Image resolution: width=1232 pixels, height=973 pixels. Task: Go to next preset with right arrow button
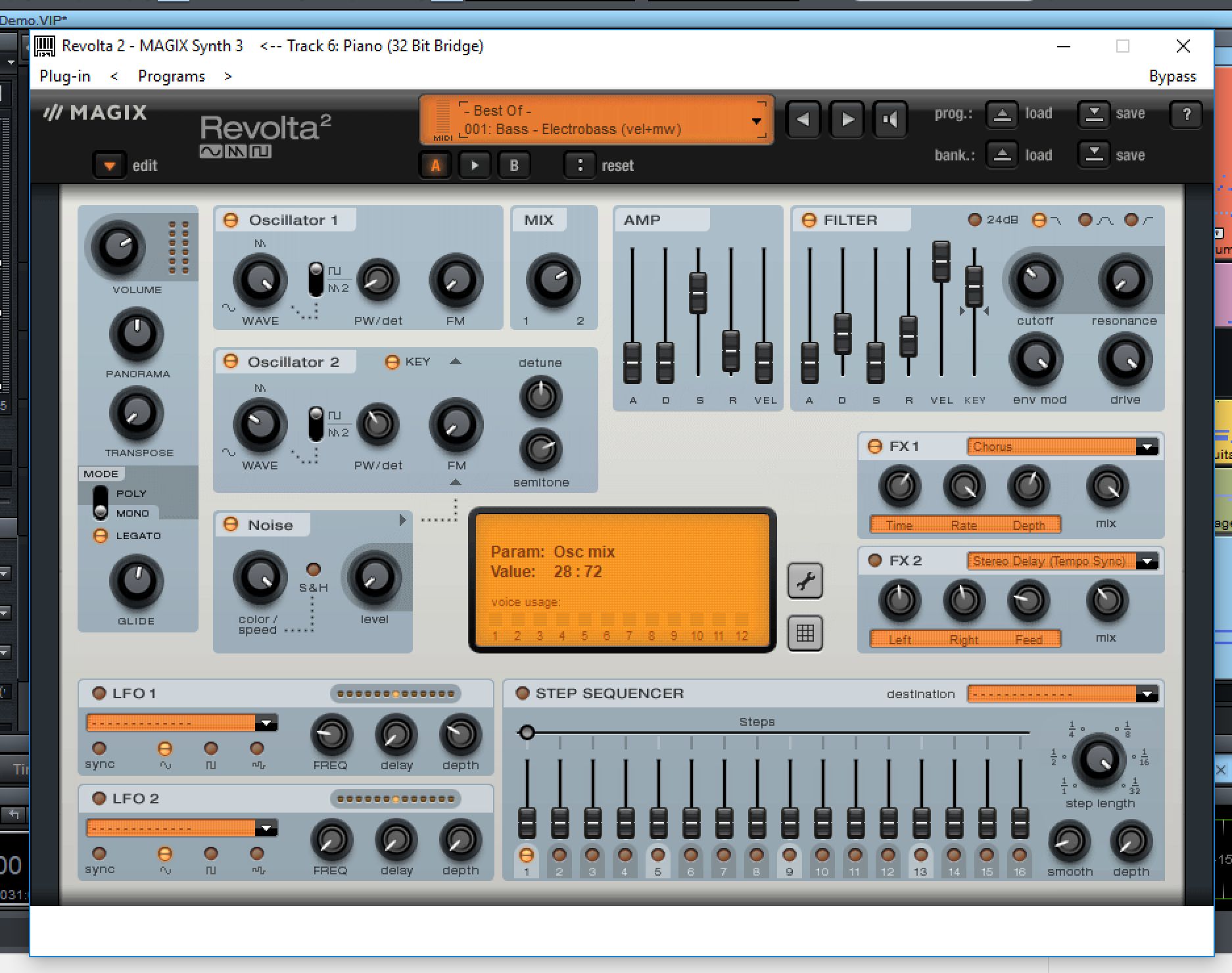pyautogui.click(x=847, y=119)
